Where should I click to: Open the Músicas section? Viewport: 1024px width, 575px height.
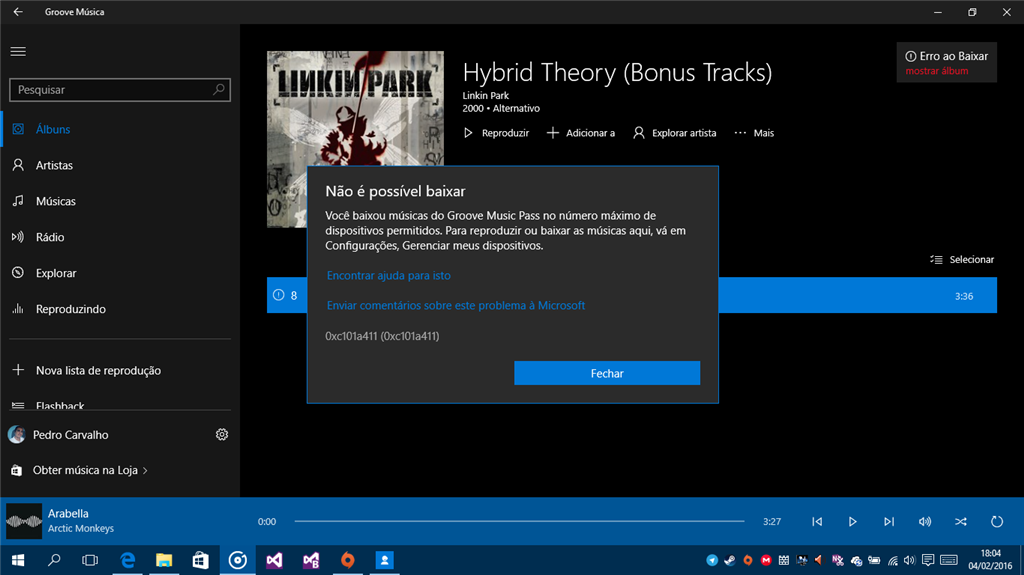120,201
